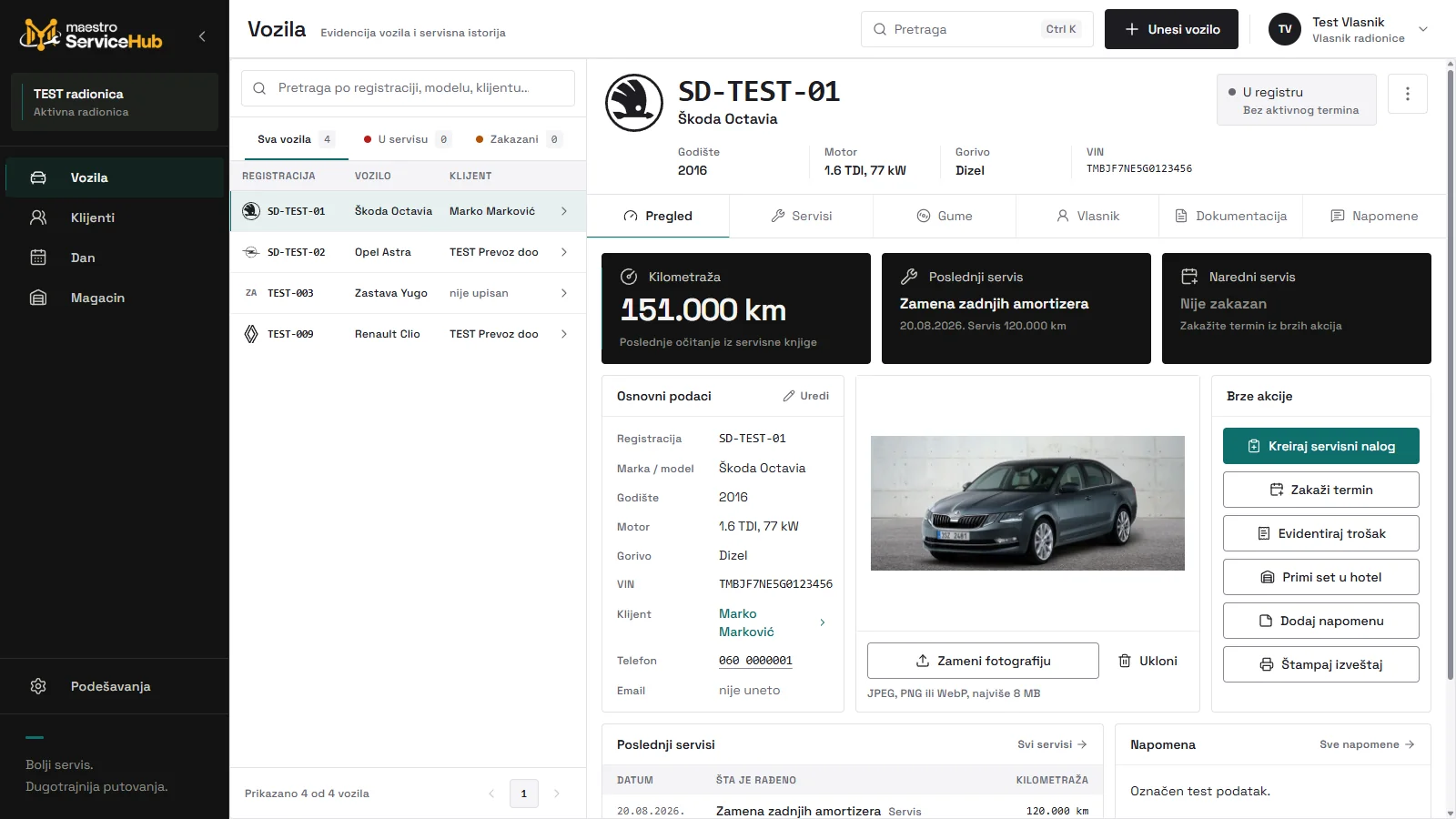Focus vehicle list search field

tap(408, 88)
